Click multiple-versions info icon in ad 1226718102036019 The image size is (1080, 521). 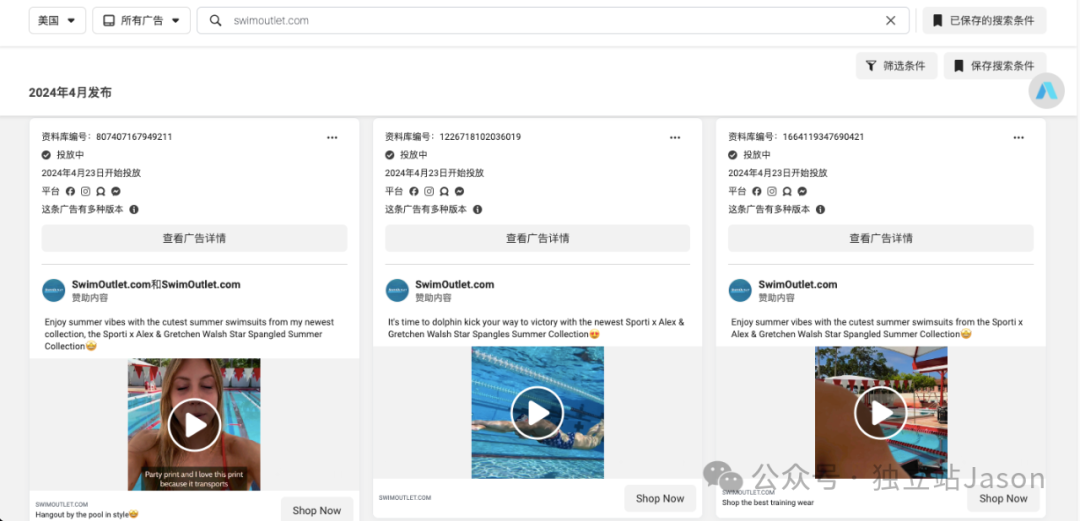pos(477,210)
